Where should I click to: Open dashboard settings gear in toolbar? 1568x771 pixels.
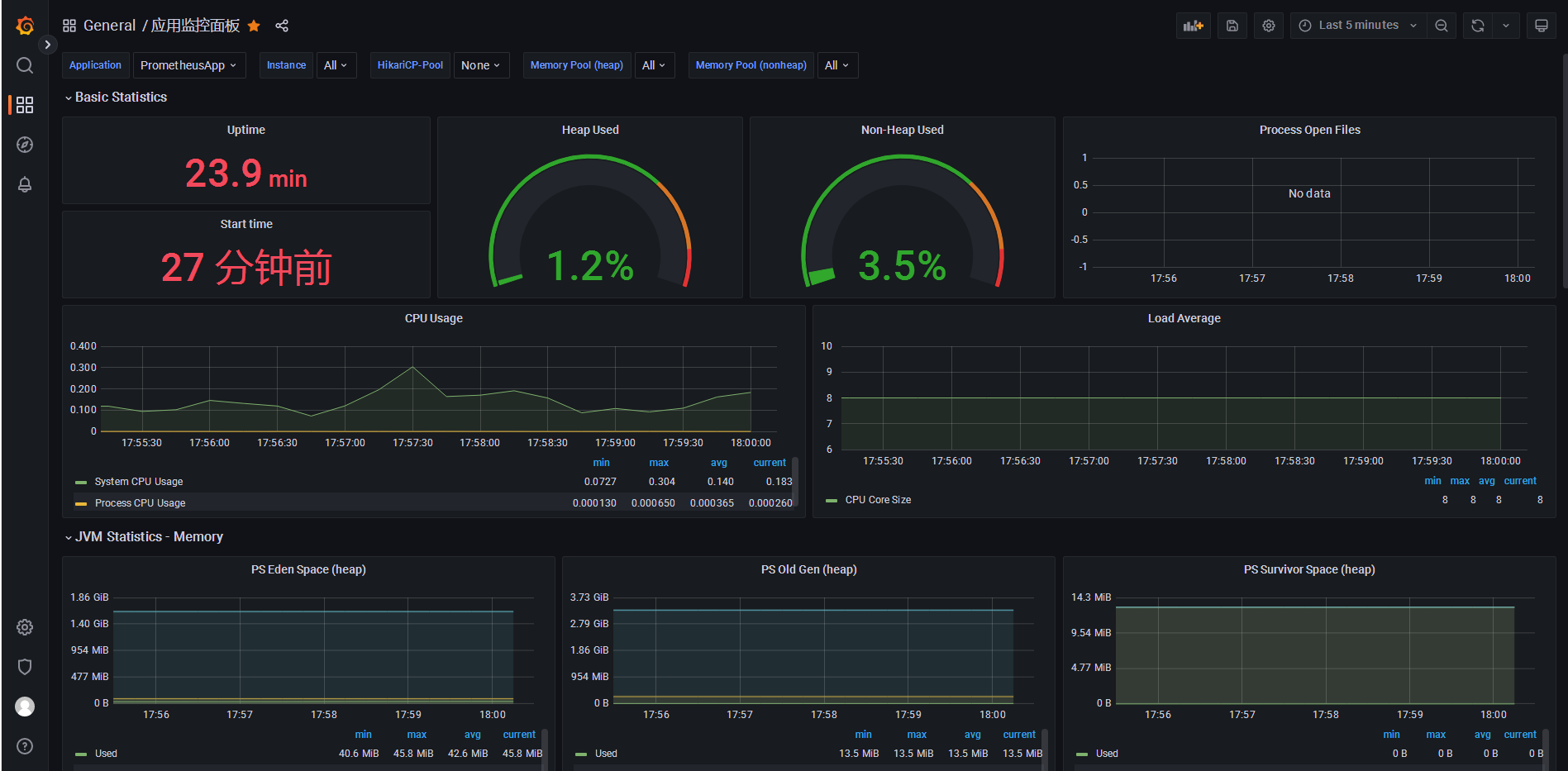pos(1269,26)
